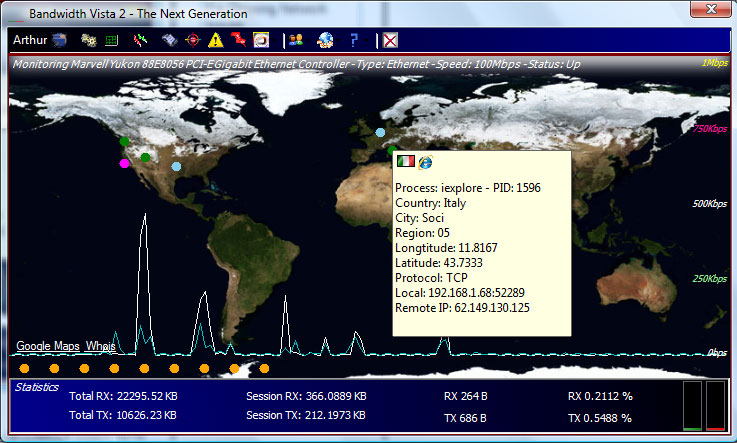Click the 'Process: iexplore - PID: 1596' line
This screenshot has width=737, height=443.
(x=468, y=188)
